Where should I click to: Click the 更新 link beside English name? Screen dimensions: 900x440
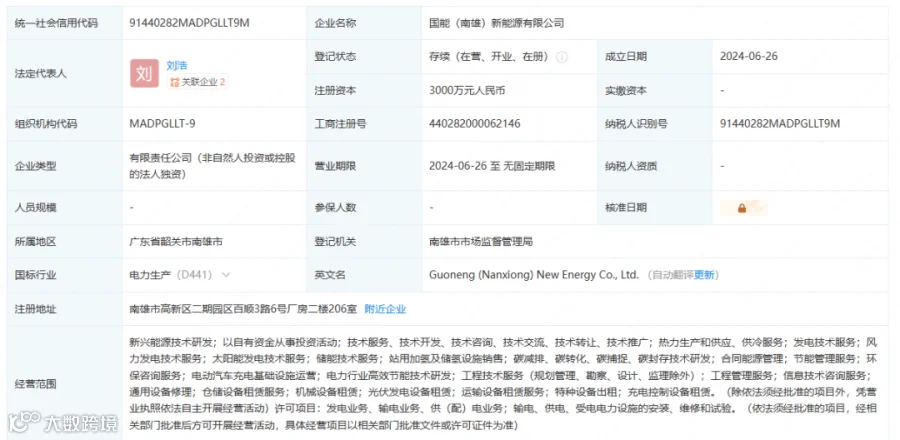[x=704, y=275]
